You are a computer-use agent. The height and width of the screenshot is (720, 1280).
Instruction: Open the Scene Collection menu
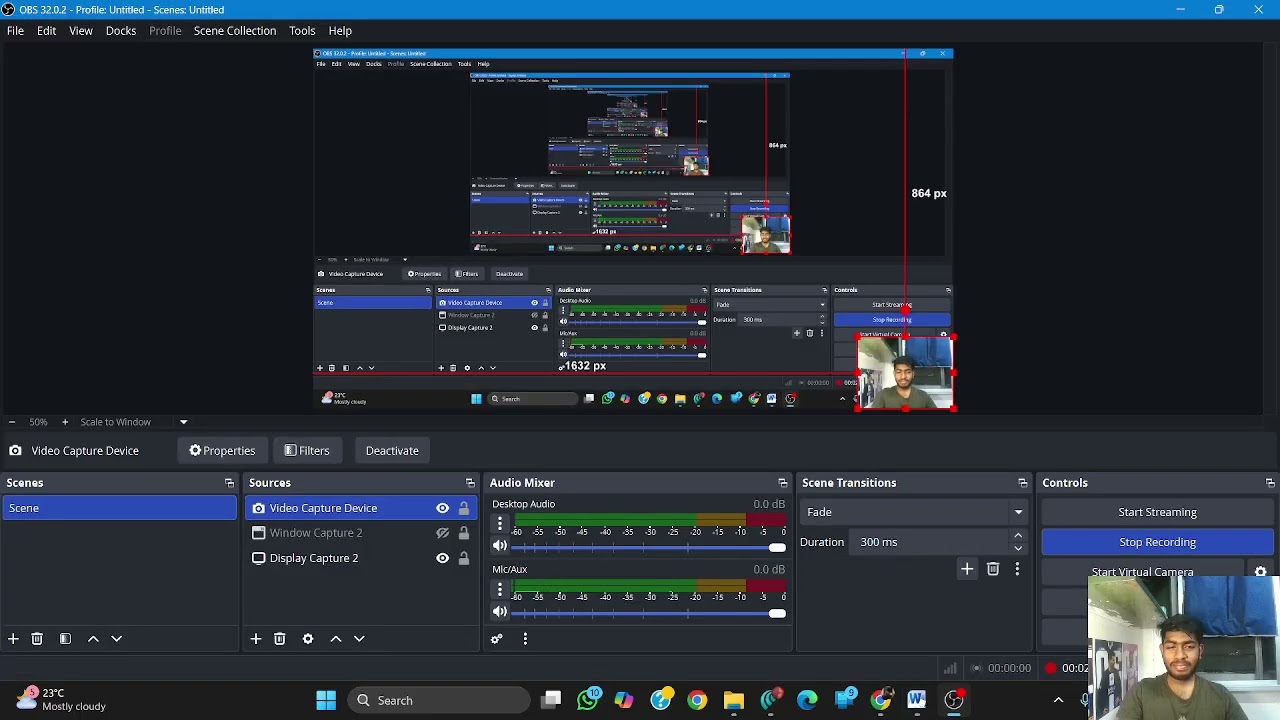pyautogui.click(x=235, y=31)
